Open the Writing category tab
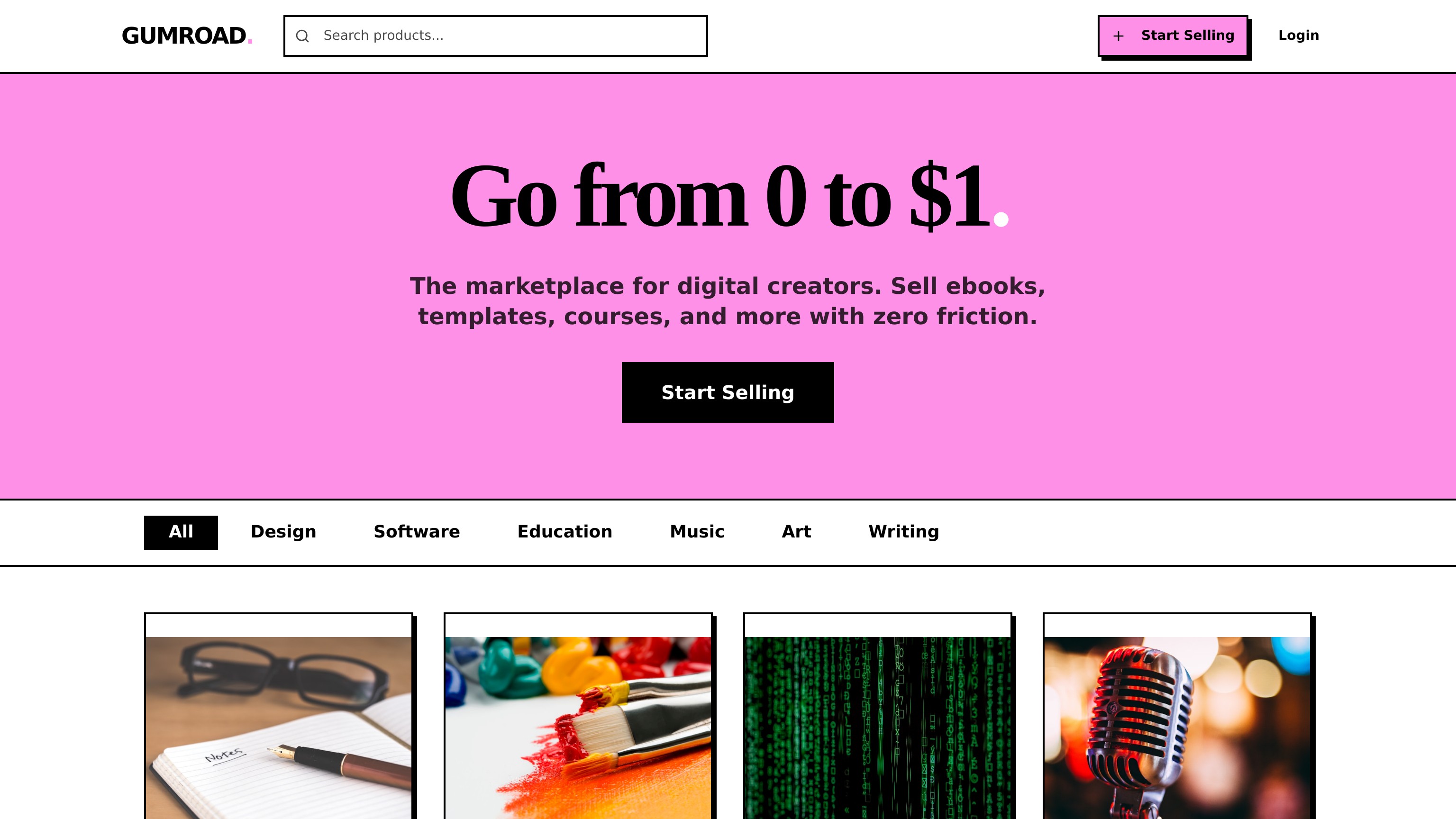This screenshot has width=1456, height=819. click(903, 532)
